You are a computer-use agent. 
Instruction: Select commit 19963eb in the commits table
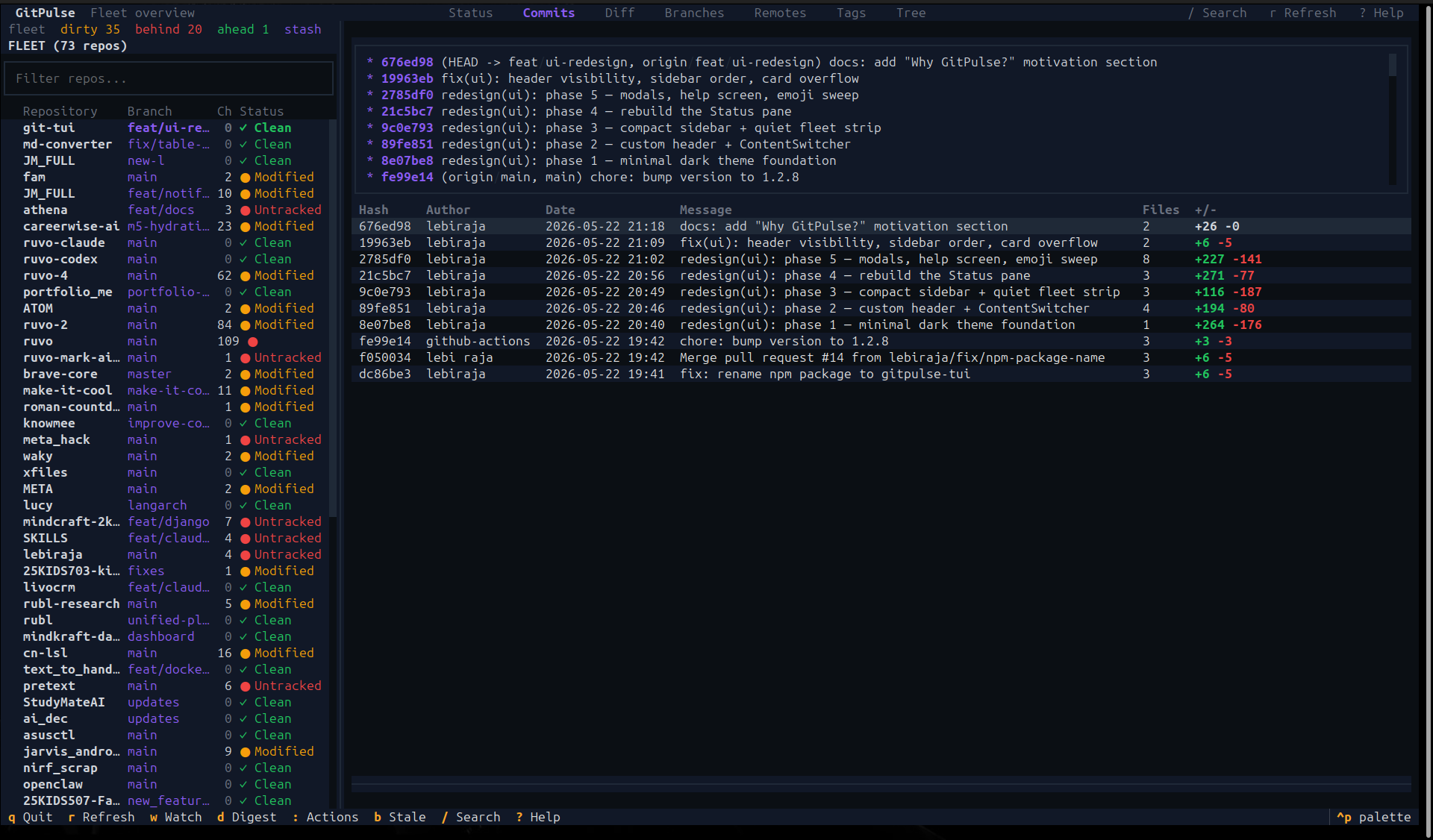point(881,242)
